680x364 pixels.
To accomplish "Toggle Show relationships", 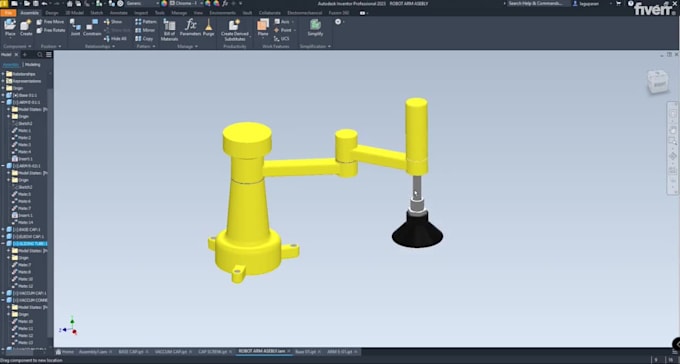I will click(113, 22).
